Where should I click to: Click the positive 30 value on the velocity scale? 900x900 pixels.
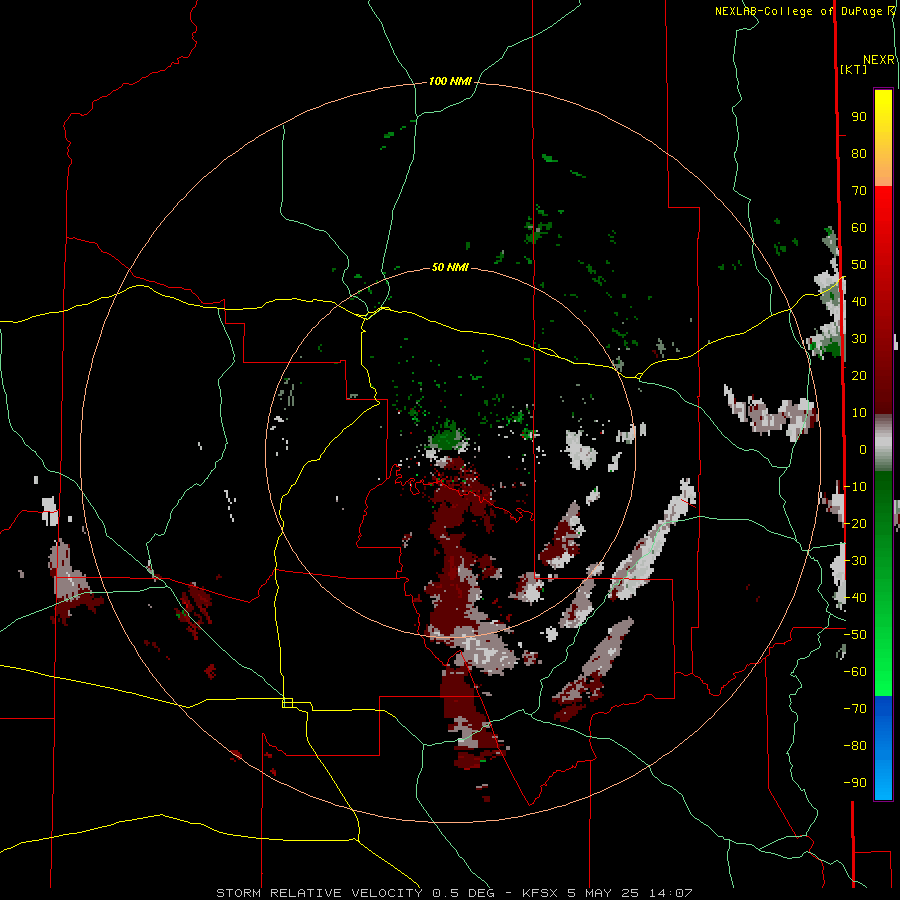[x=859, y=339]
